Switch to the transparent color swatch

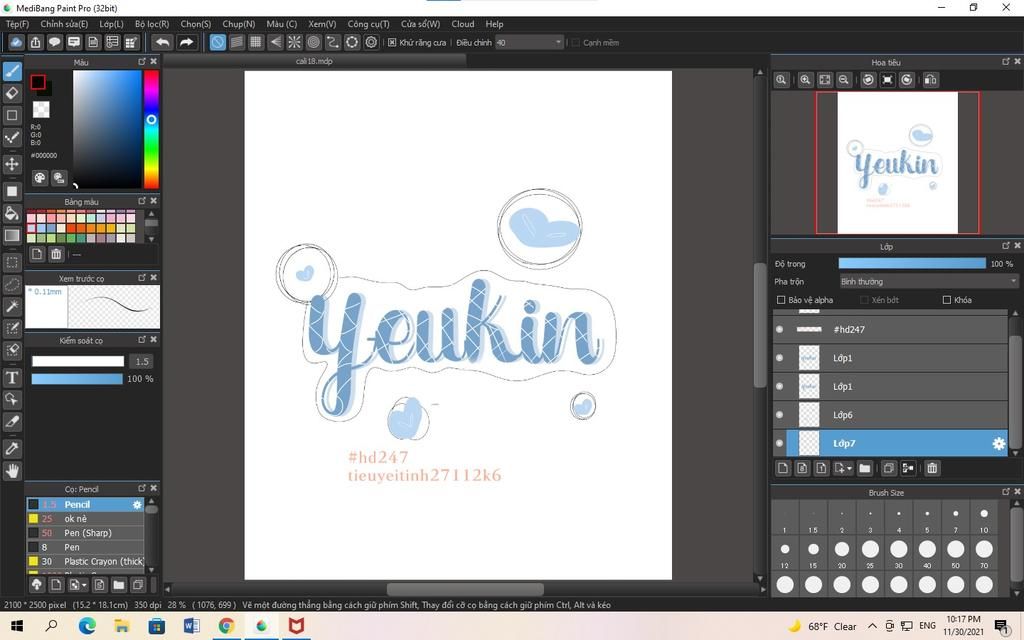pos(41,109)
